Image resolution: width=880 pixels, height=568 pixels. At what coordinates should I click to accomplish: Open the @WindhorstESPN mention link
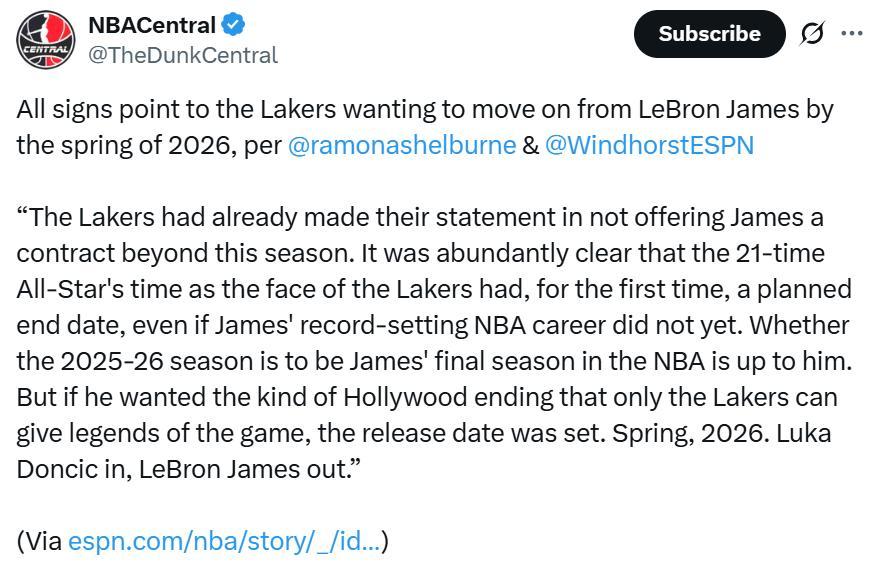649,145
